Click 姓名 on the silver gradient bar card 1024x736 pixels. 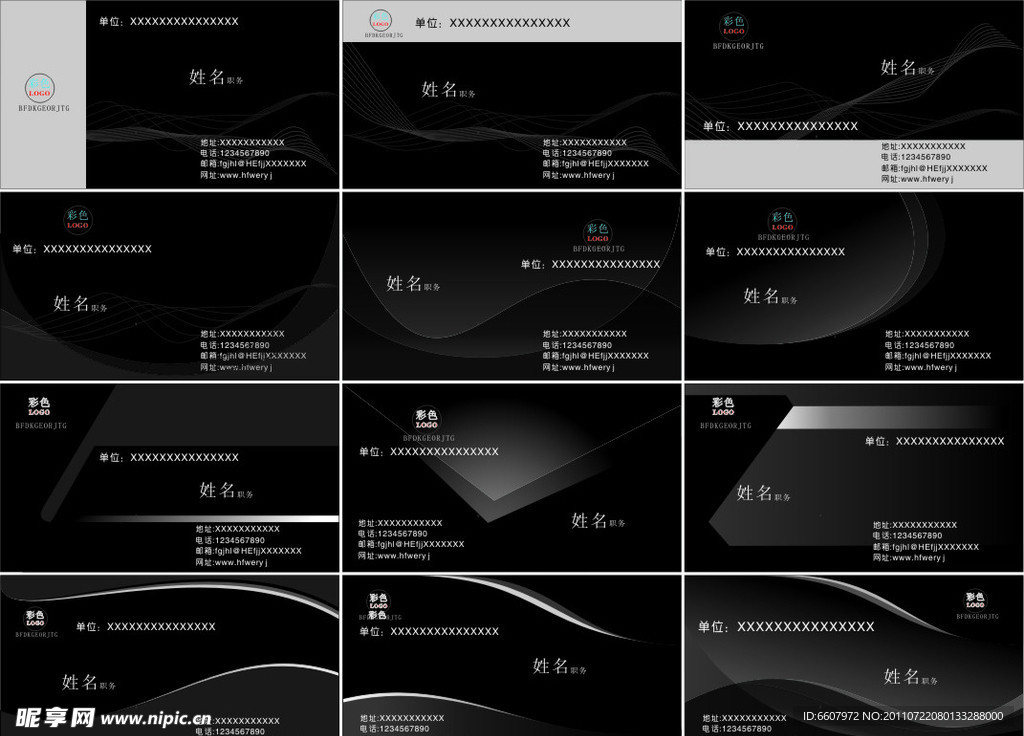pos(754,493)
